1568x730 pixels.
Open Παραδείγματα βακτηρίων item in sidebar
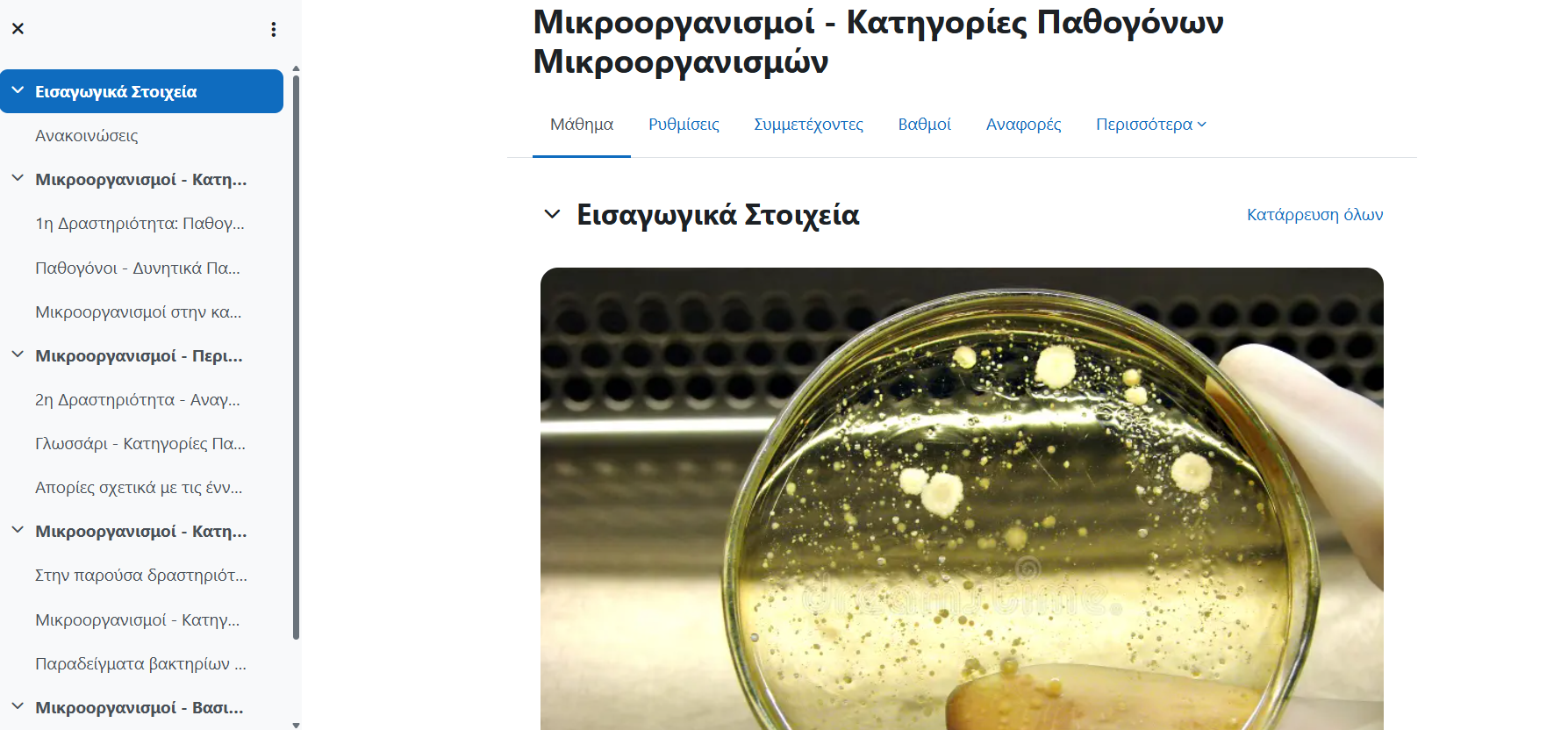(x=140, y=664)
